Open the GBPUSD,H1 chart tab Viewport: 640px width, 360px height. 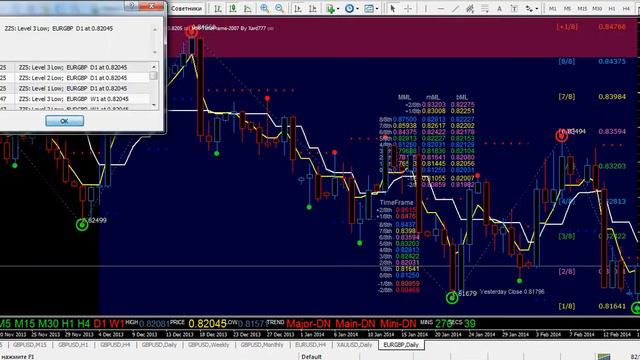tap(73, 345)
